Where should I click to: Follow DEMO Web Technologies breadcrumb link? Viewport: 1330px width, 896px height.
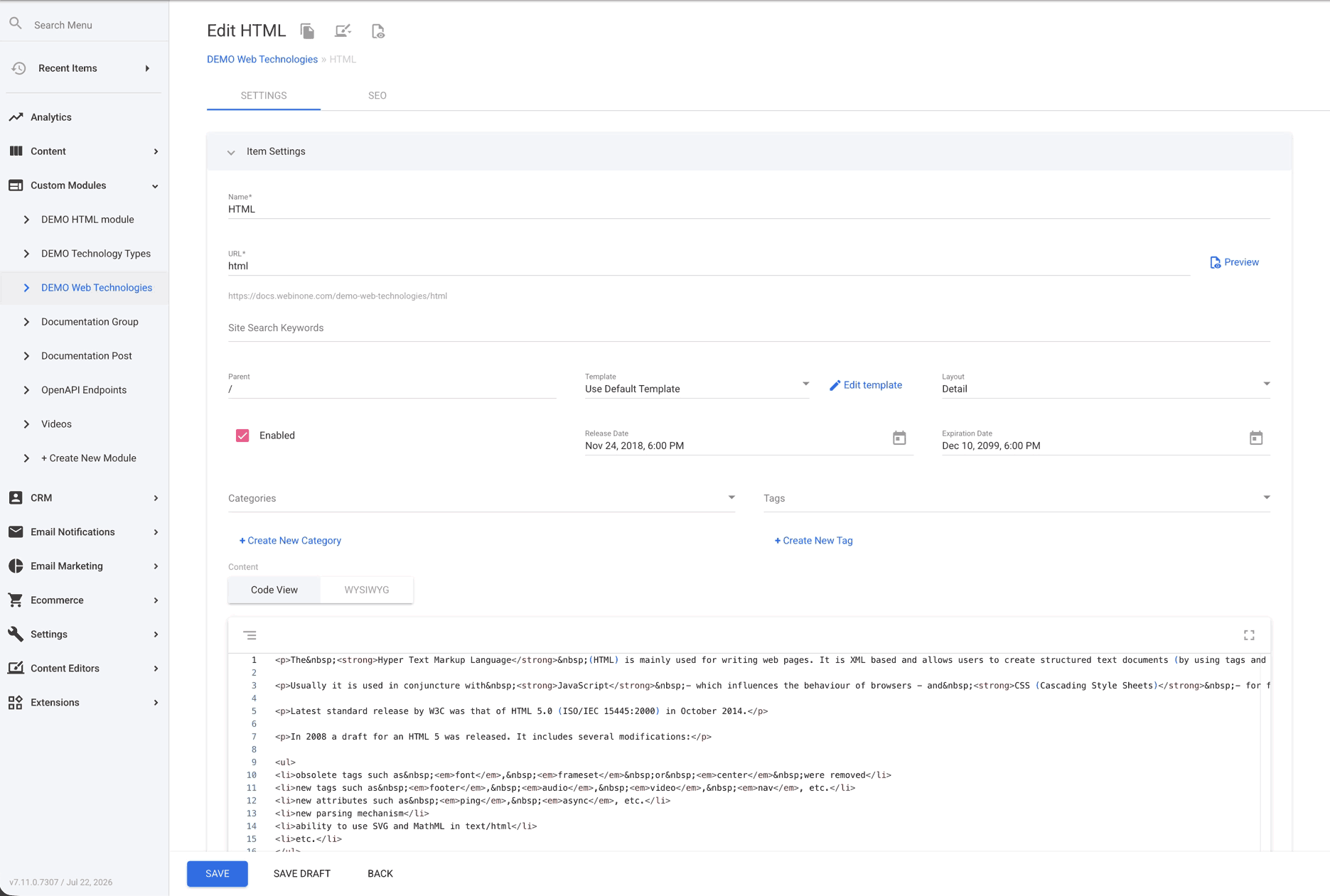click(262, 60)
